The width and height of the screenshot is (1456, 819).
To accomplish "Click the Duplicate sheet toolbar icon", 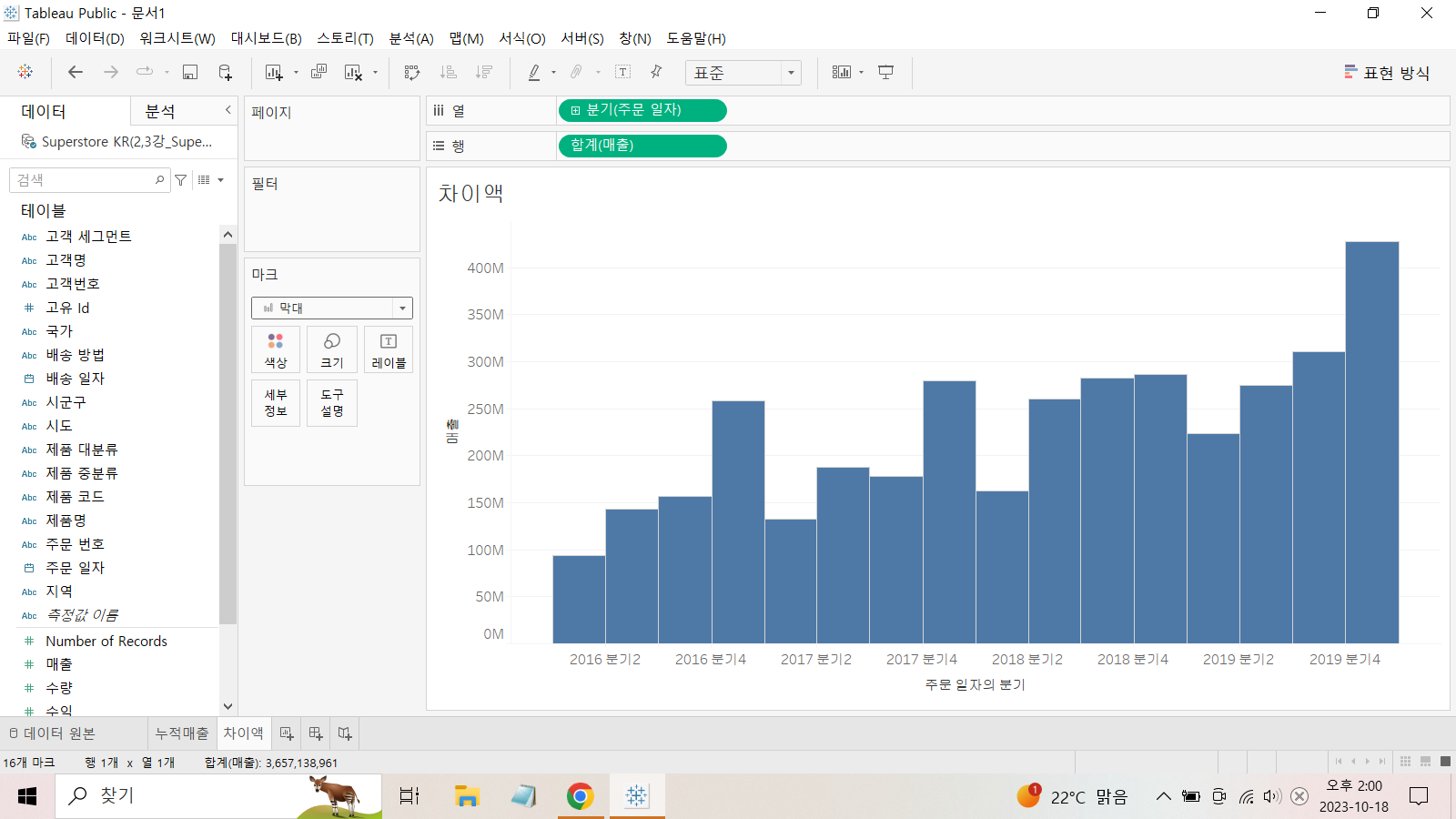I will 318,72.
